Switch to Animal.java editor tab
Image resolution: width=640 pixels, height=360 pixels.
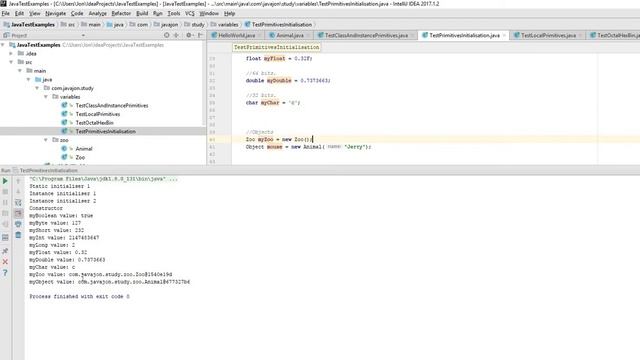[x=289, y=36]
